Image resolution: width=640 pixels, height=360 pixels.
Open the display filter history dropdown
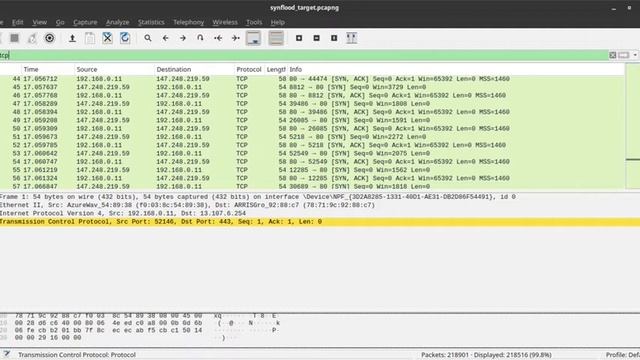(635, 55)
